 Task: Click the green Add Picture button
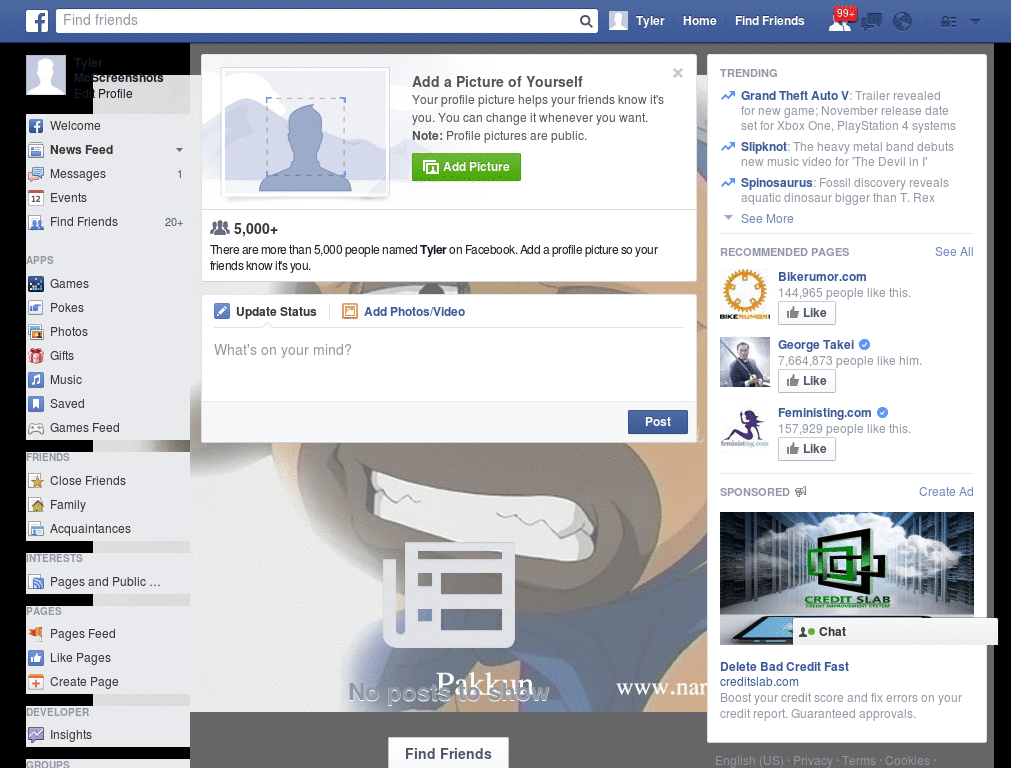click(x=466, y=167)
